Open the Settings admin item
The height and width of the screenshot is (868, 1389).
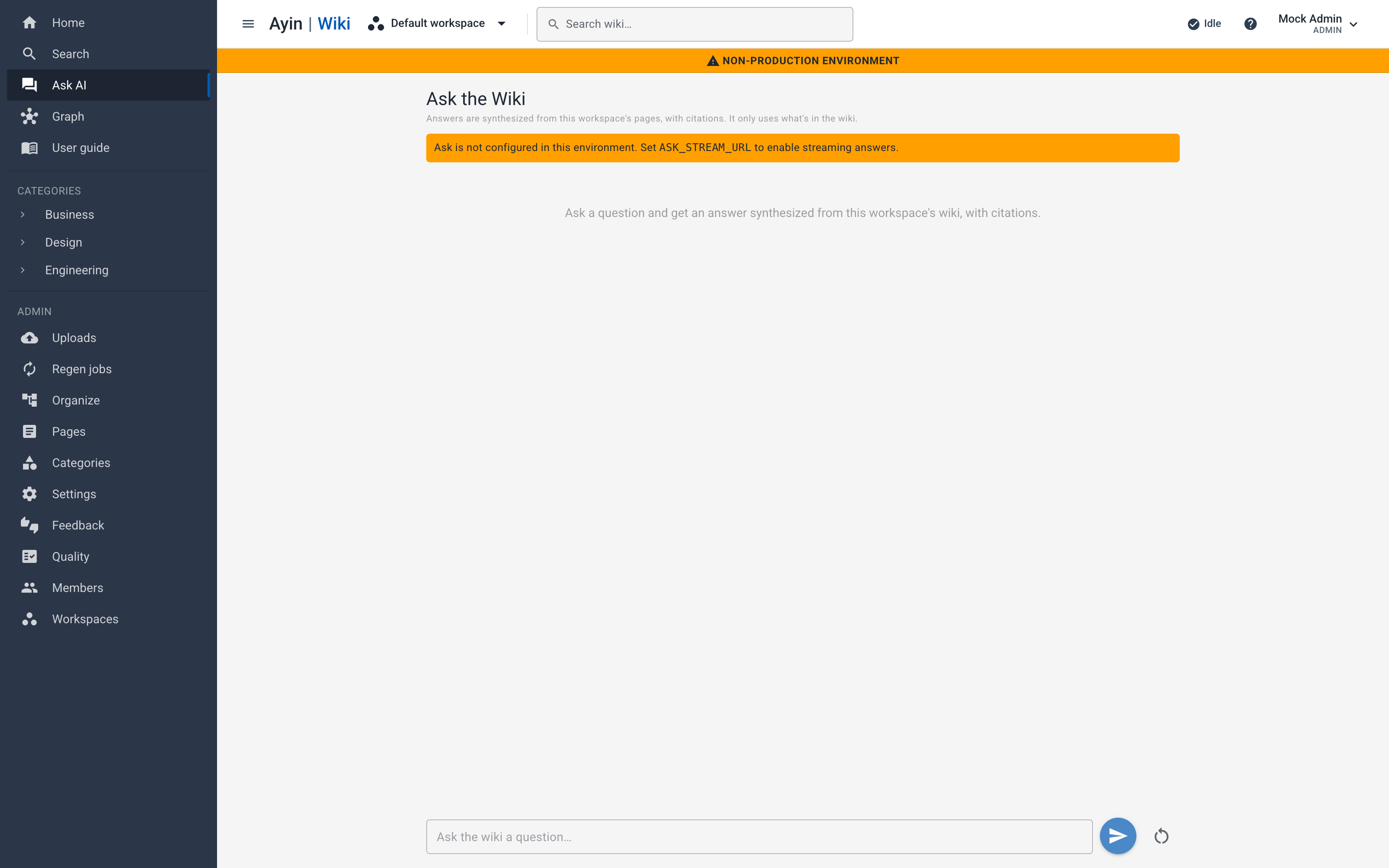pos(109,494)
